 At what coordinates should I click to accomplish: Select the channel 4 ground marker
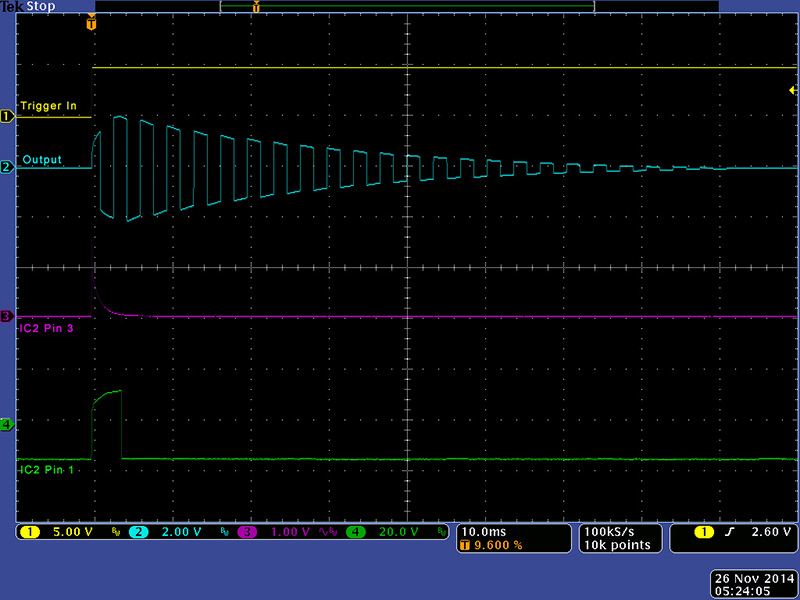[7, 425]
